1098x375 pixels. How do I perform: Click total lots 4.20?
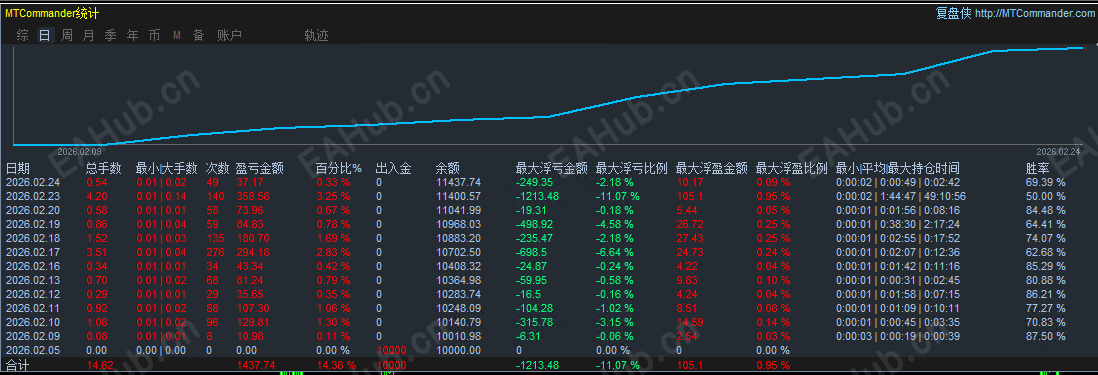[96, 196]
